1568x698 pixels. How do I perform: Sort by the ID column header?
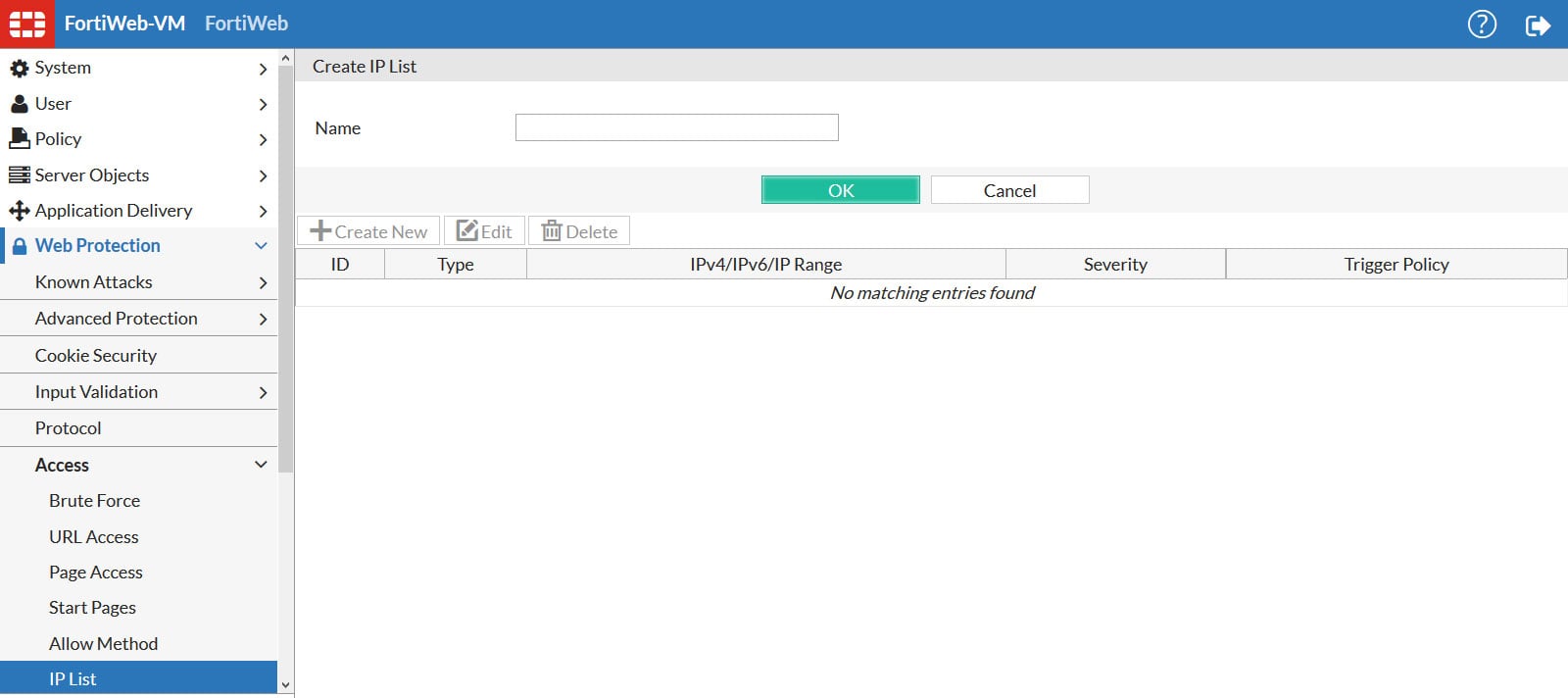(340, 264)
